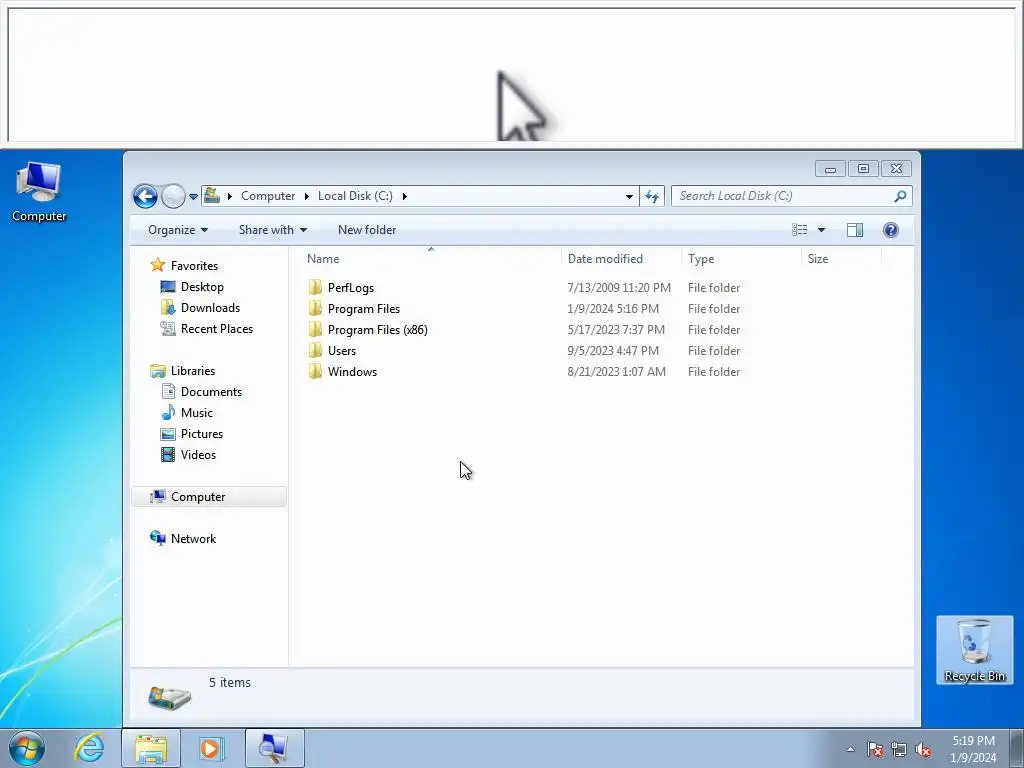This screenshot has height=768, width=1024.
Task: Click the Windows folder name
Action: point(352,372)
